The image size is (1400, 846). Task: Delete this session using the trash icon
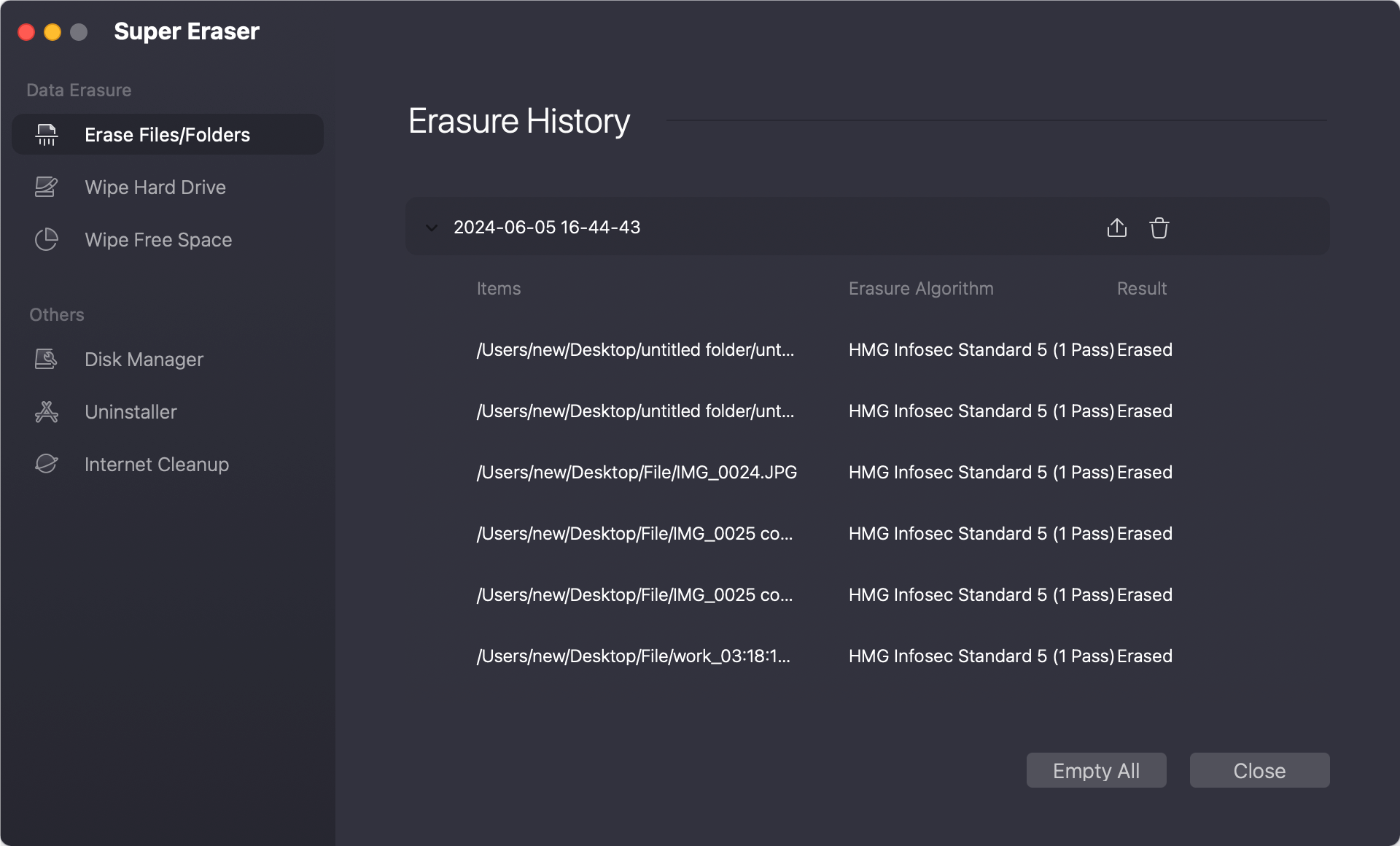pyautogui.click(x=1159, y=227)
